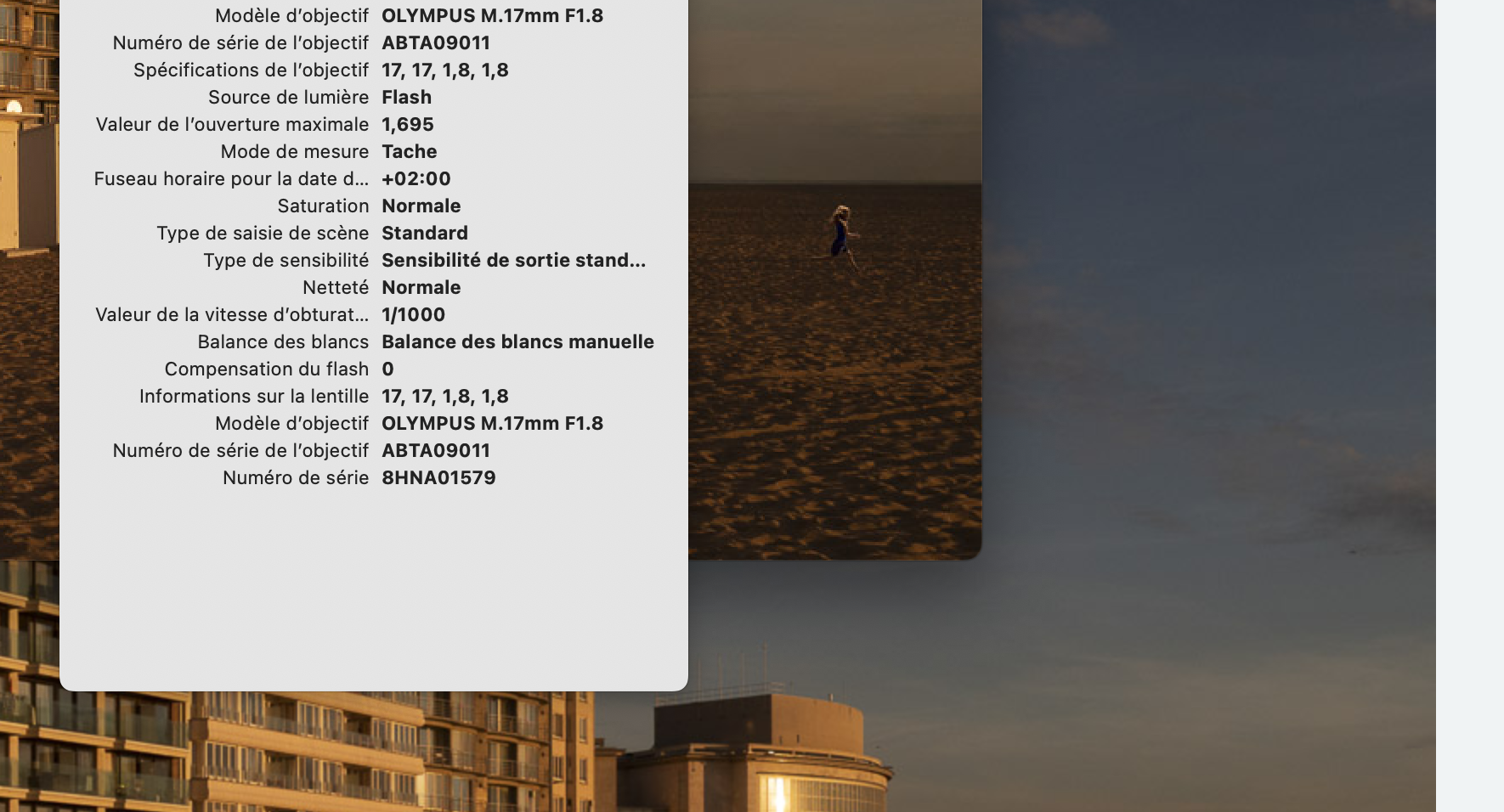Click the rounded rooftop building on the wallpaper
This screenshot has width=1504, height=812.
click(756, 753)
